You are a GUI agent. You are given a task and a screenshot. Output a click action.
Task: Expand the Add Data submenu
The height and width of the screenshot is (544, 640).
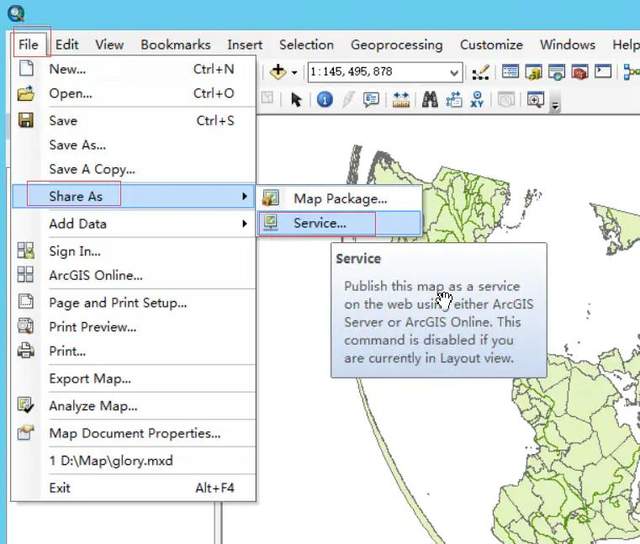133,224
